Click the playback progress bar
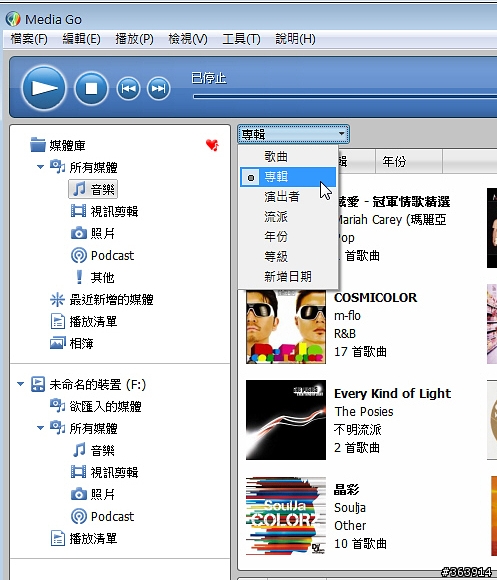This screenshot has width=497, height=580. 345,97
